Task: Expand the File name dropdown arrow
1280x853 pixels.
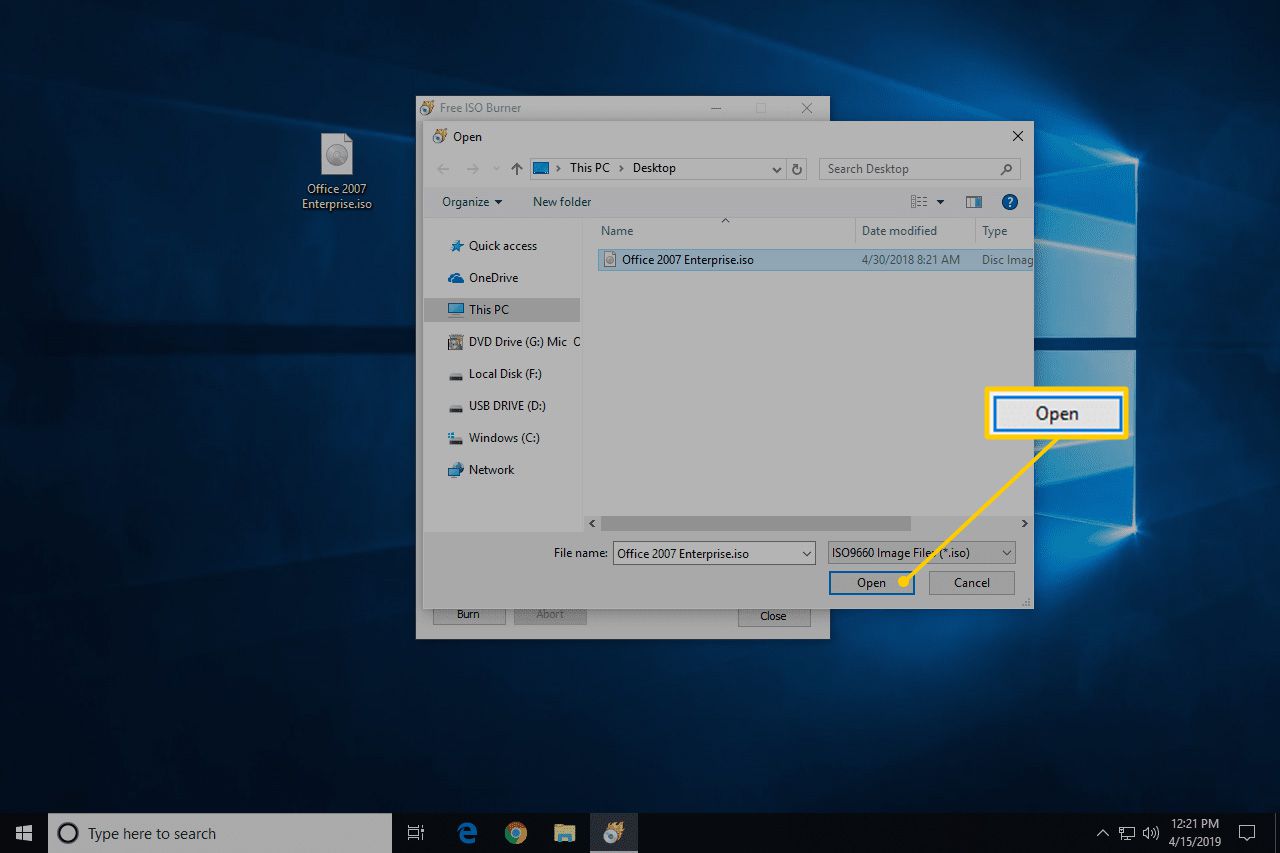Action: tap(807, 553)
